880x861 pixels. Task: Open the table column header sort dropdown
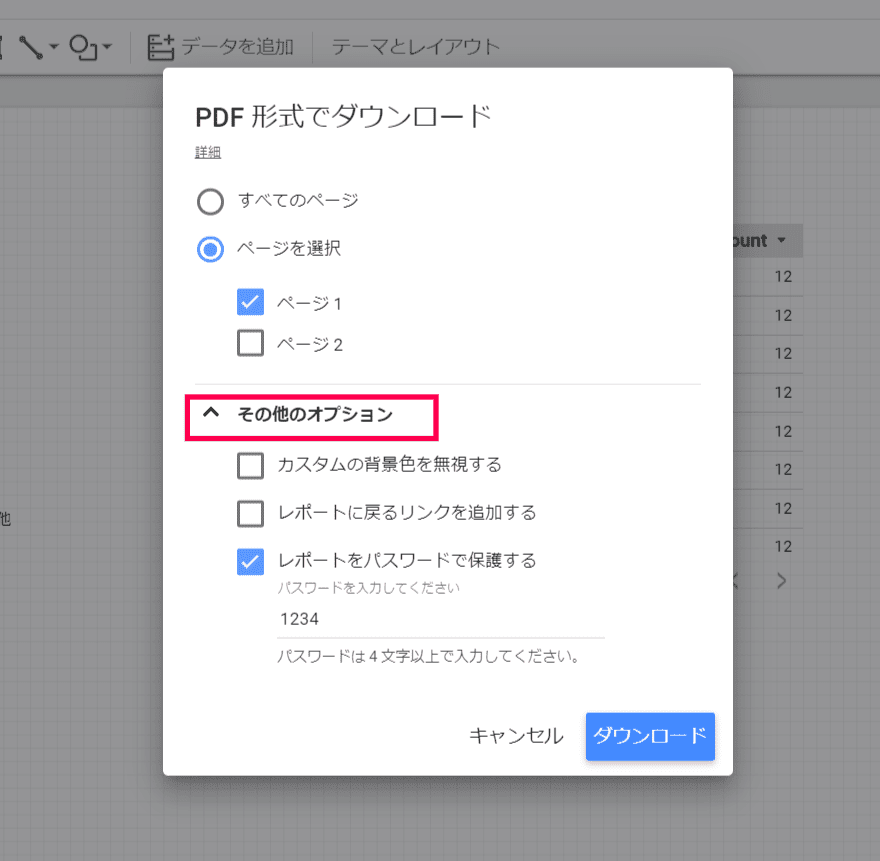(x=781, y=241)
